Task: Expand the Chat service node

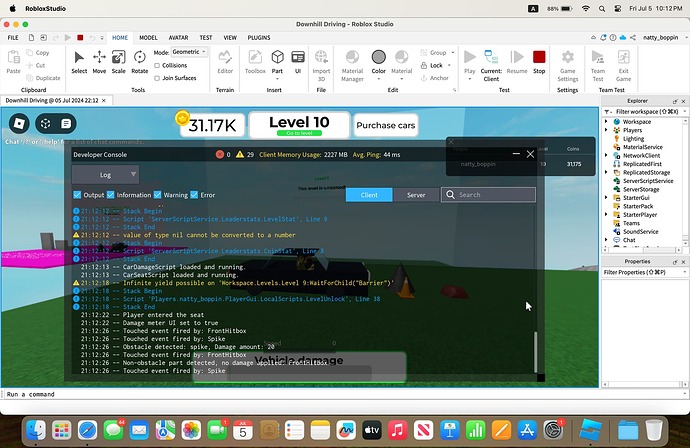Action: (606, 240)
